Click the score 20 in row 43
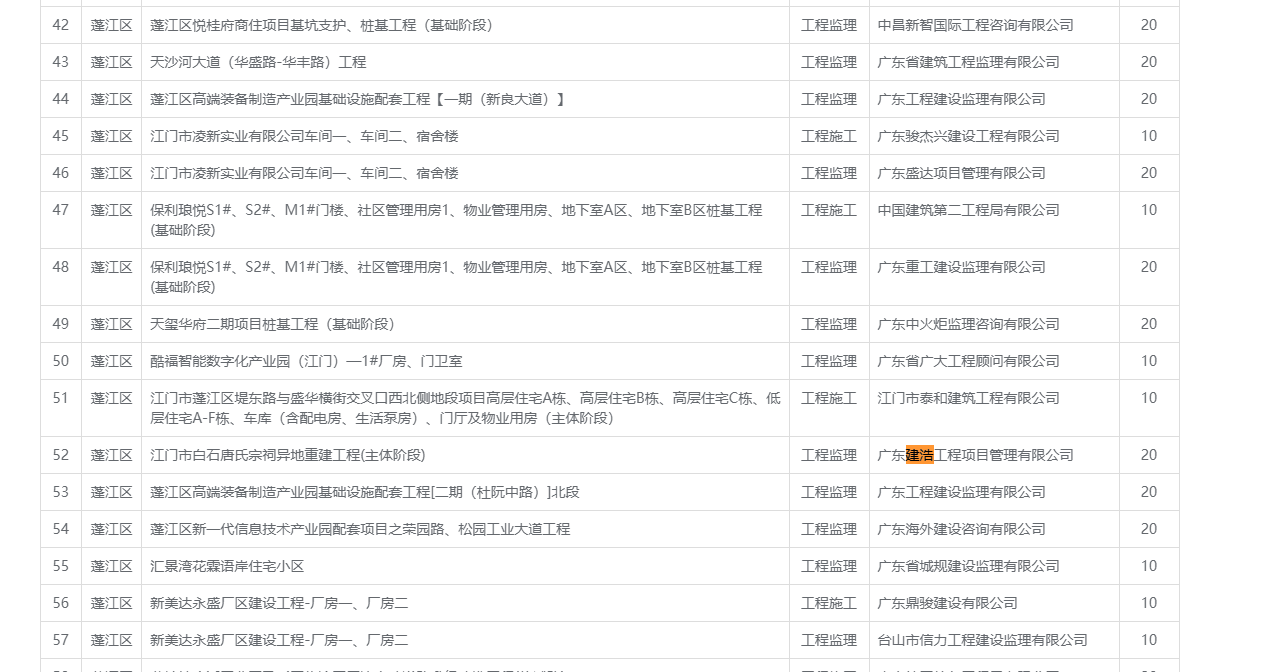This screenshot has height=672, width=1263. 1149,62
